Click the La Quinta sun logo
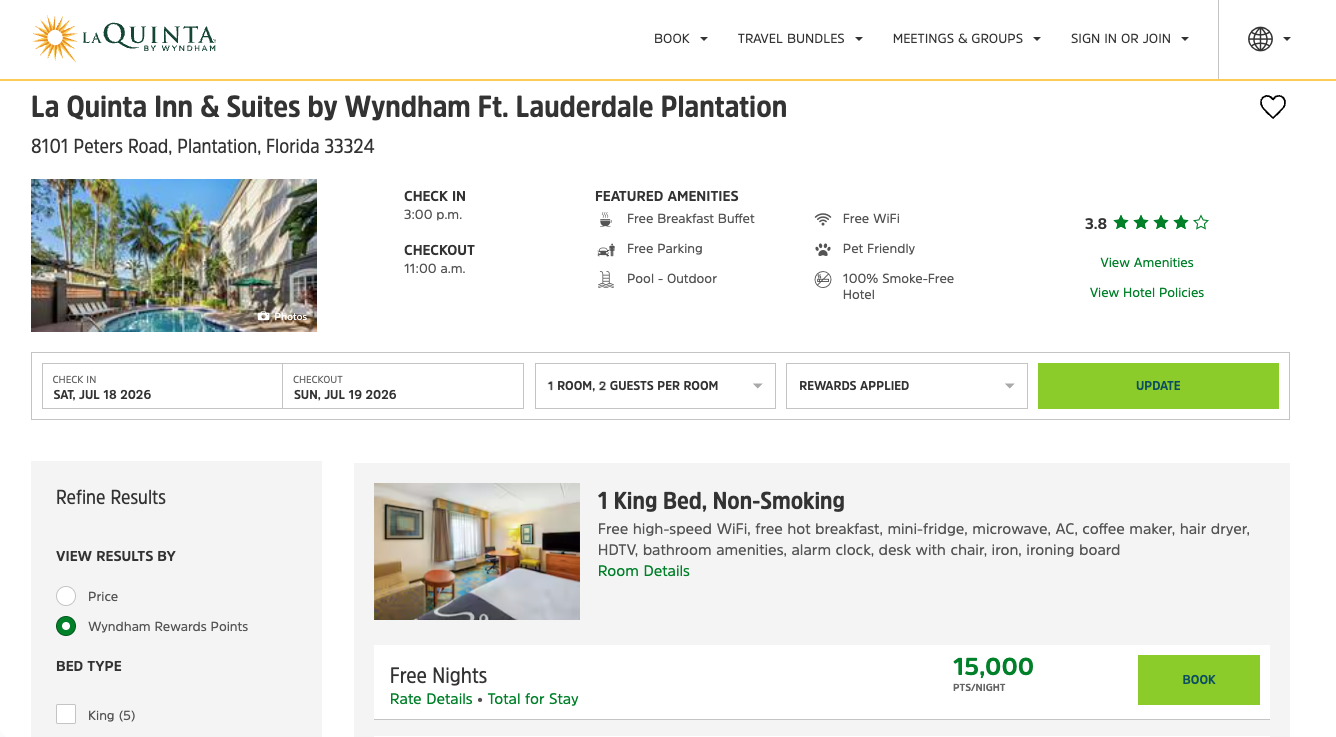This screenshot has width=1336, height=737. tap(55, 38)
